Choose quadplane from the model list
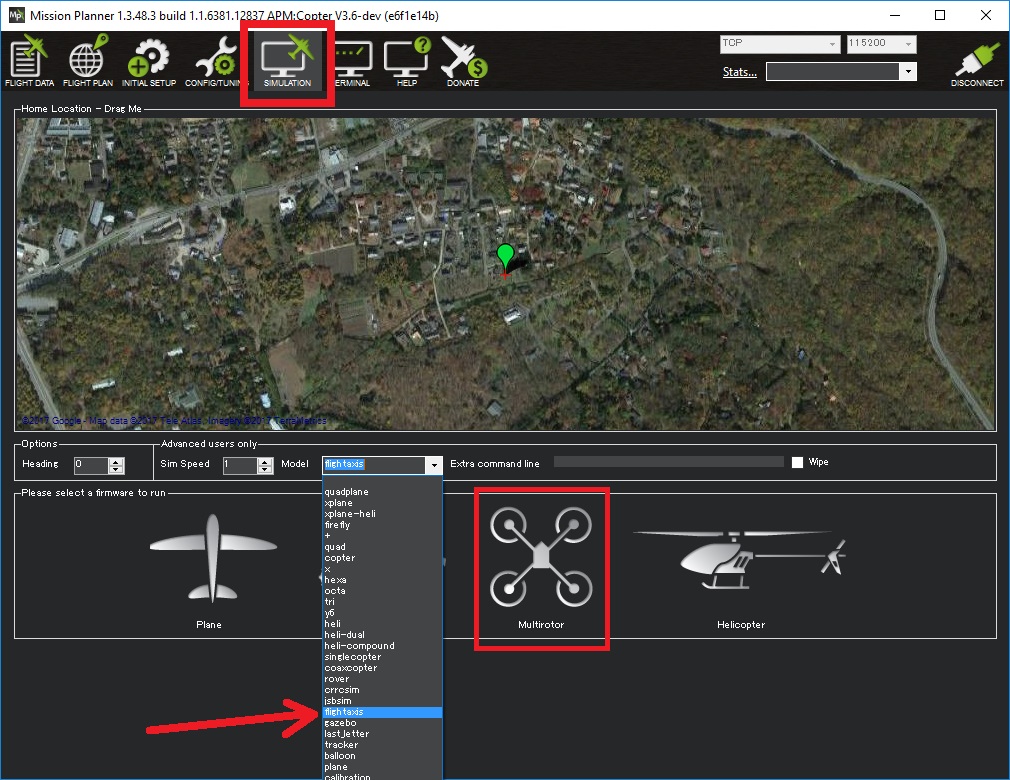The width and height of the screenshot is (1010, 780). click(x=346, y=492)
